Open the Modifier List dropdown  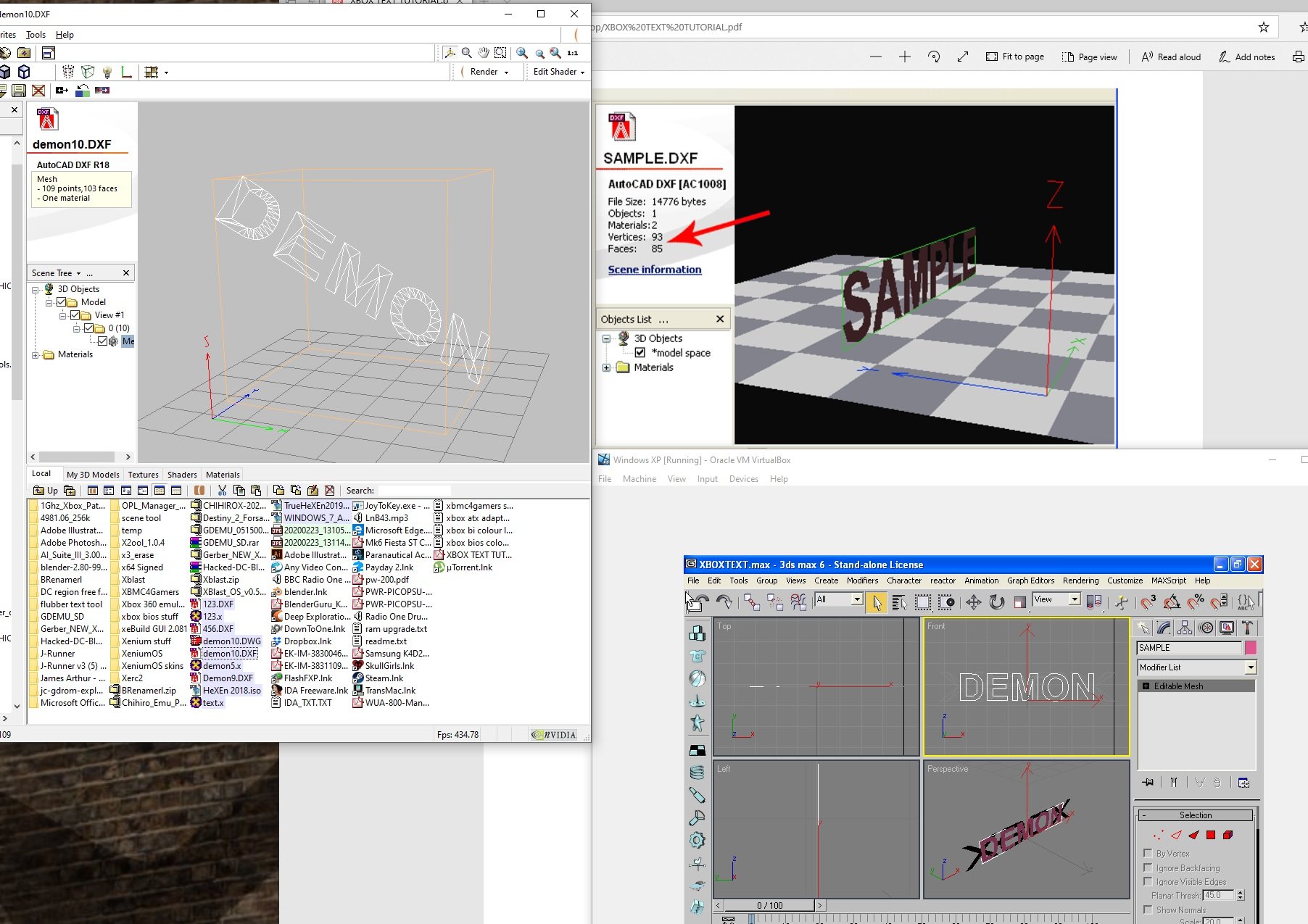[x=1251, y=667]
